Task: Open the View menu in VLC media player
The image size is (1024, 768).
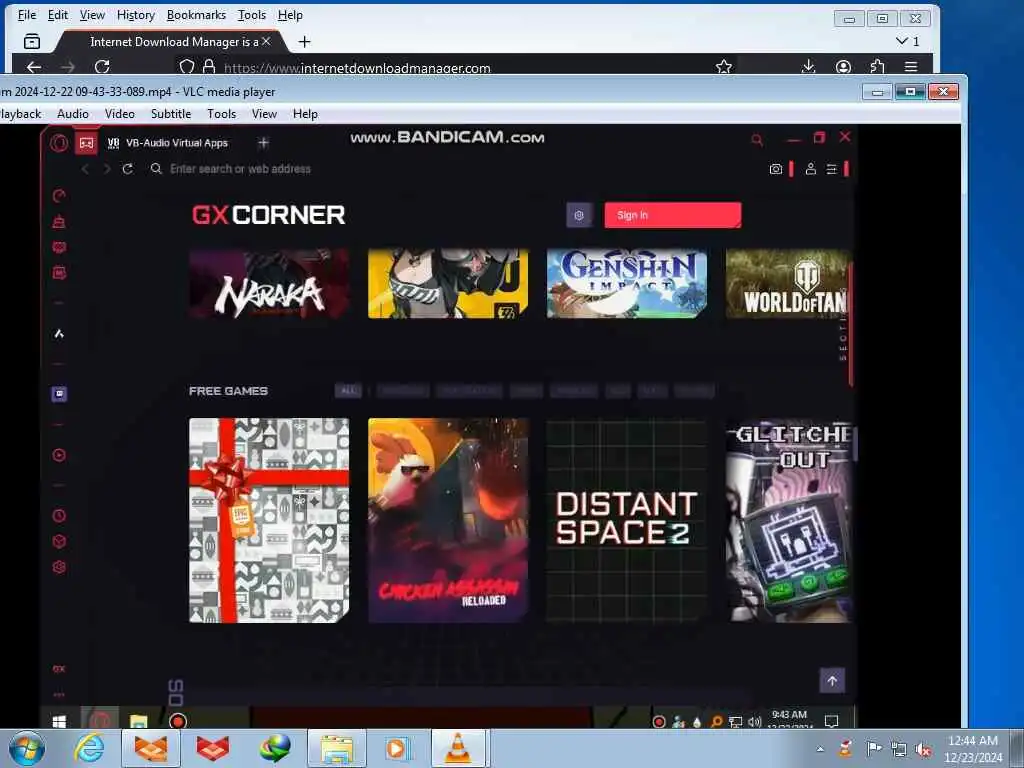Action: point(264,114)
